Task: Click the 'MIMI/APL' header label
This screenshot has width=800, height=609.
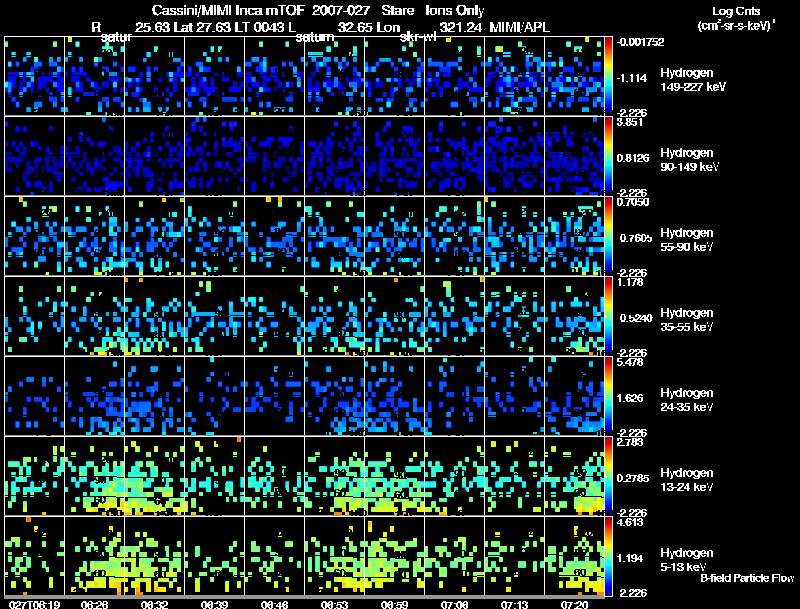Action: [519, 27]
